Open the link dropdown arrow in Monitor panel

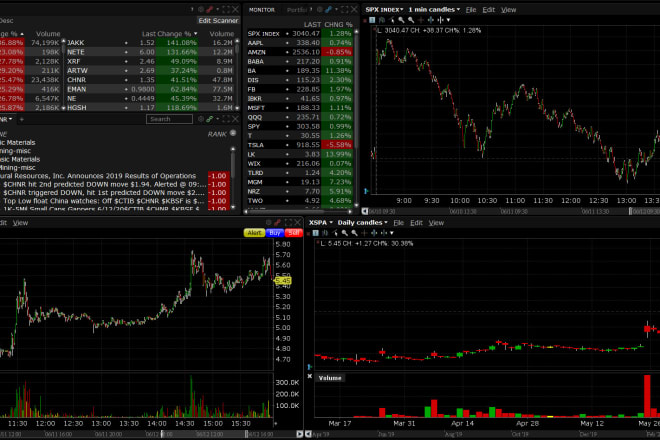pos(336,9)
